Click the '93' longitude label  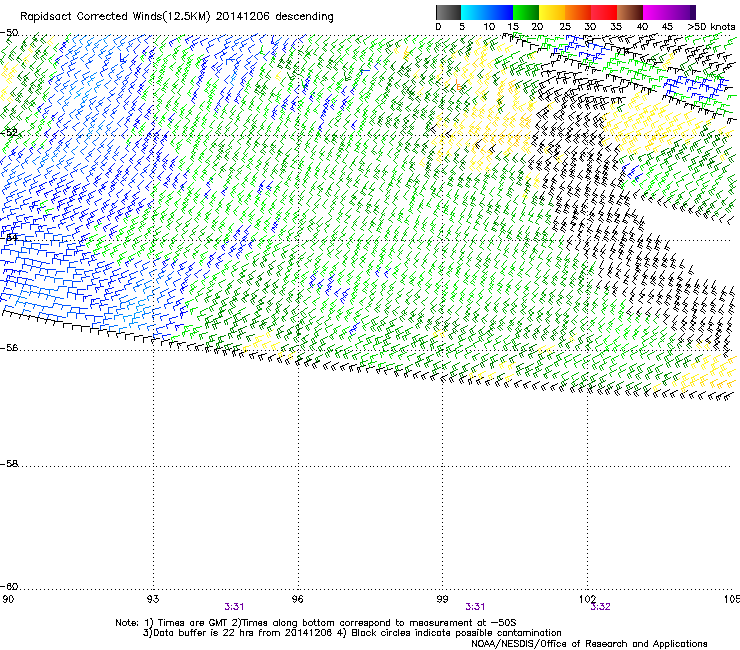click(x=153, y=599)
